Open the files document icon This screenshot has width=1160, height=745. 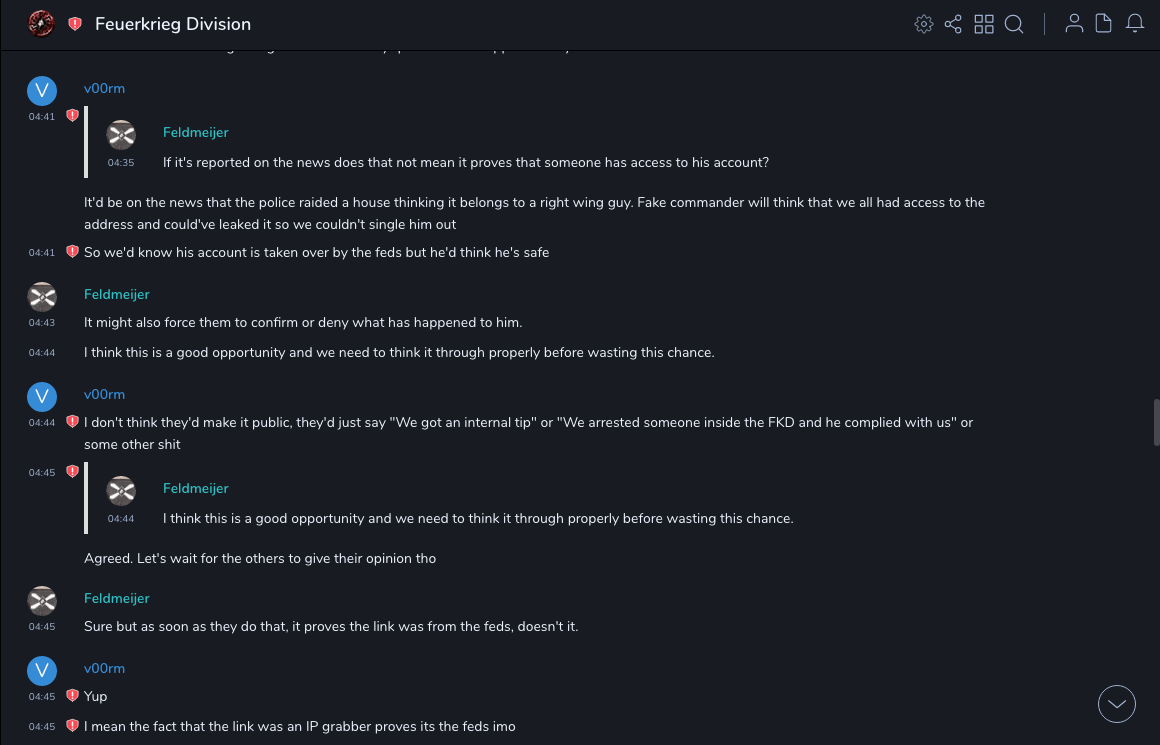pos(1104,24)
